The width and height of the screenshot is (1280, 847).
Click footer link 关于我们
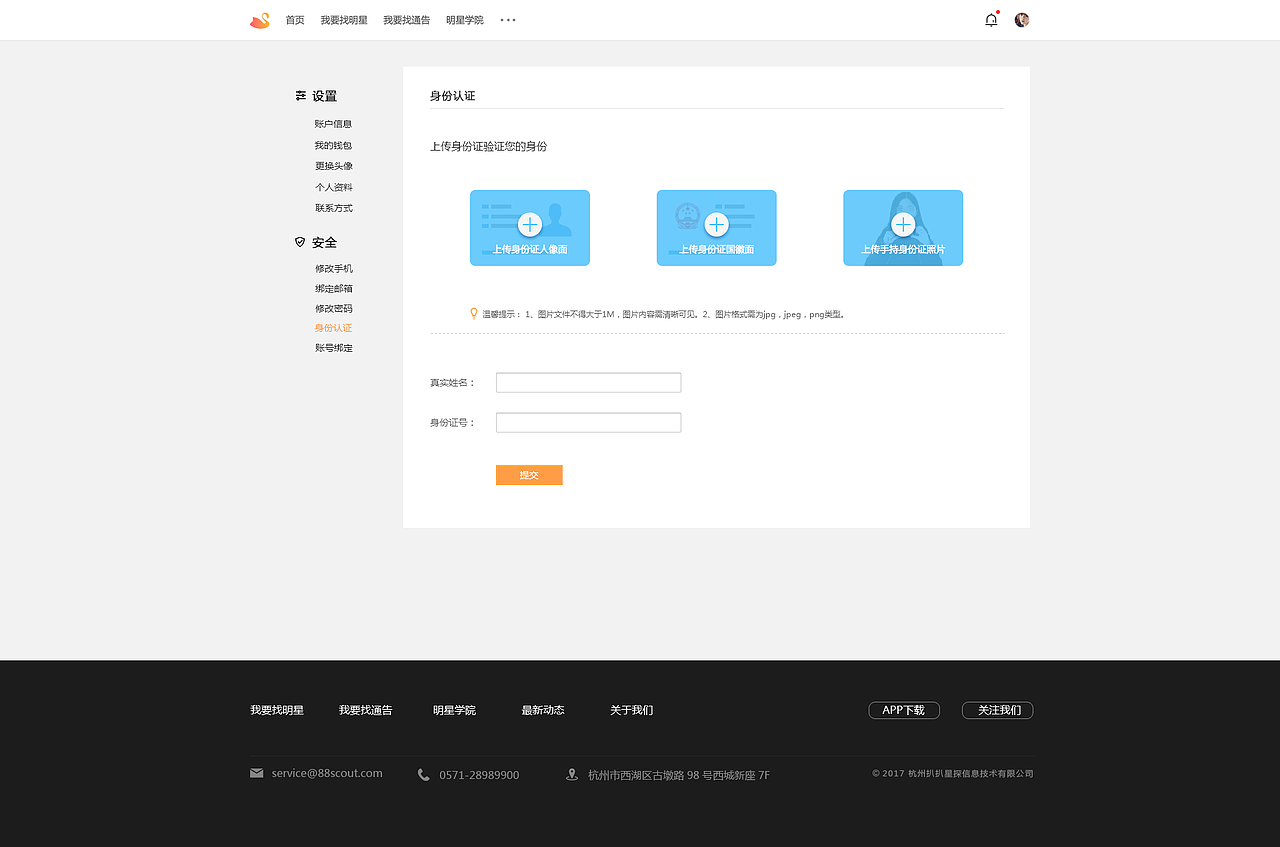tap(631, 710)
